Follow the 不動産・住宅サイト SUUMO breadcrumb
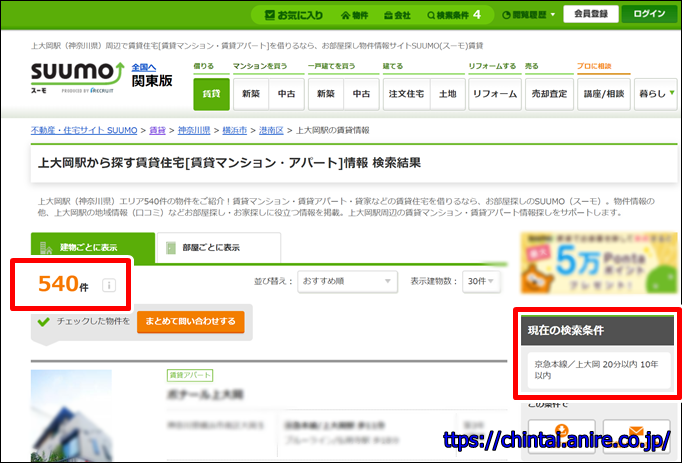 [x=84, y=130]
